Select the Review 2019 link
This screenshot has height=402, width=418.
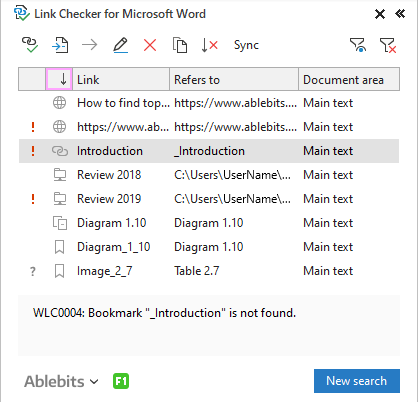[x=109, y=199]
